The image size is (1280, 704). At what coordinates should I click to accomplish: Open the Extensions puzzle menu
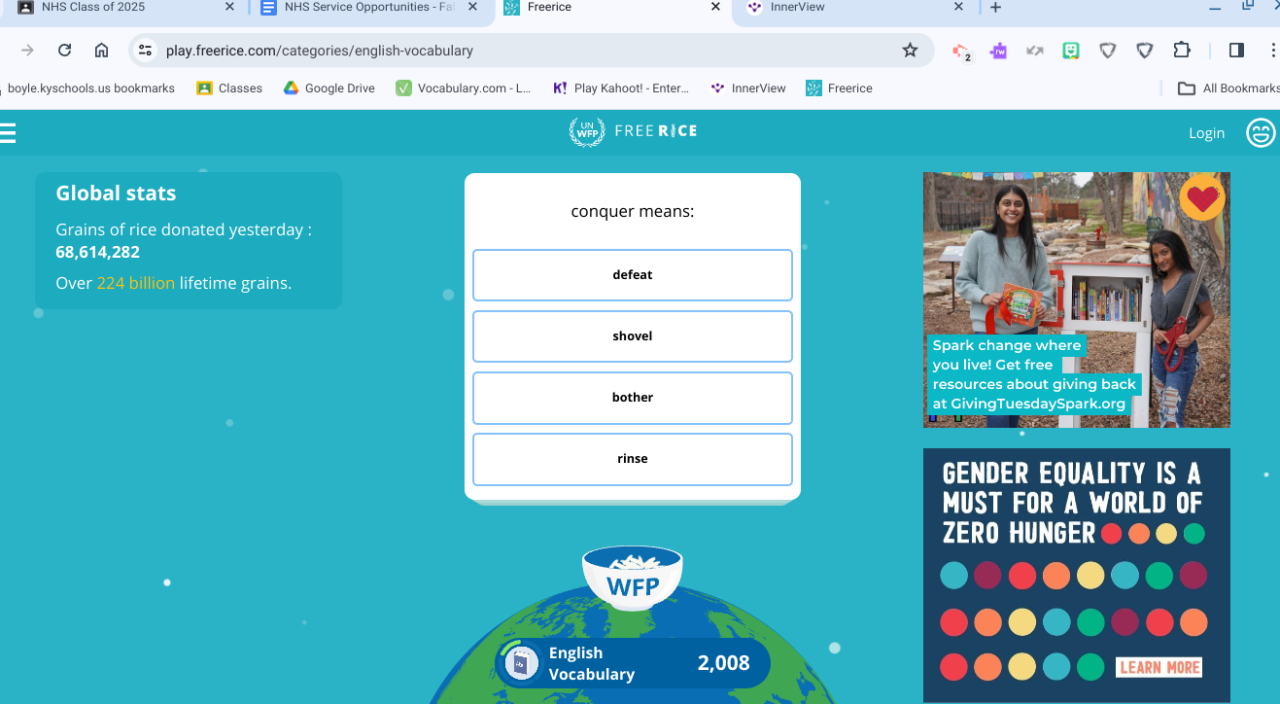[x=1182, y=50]
